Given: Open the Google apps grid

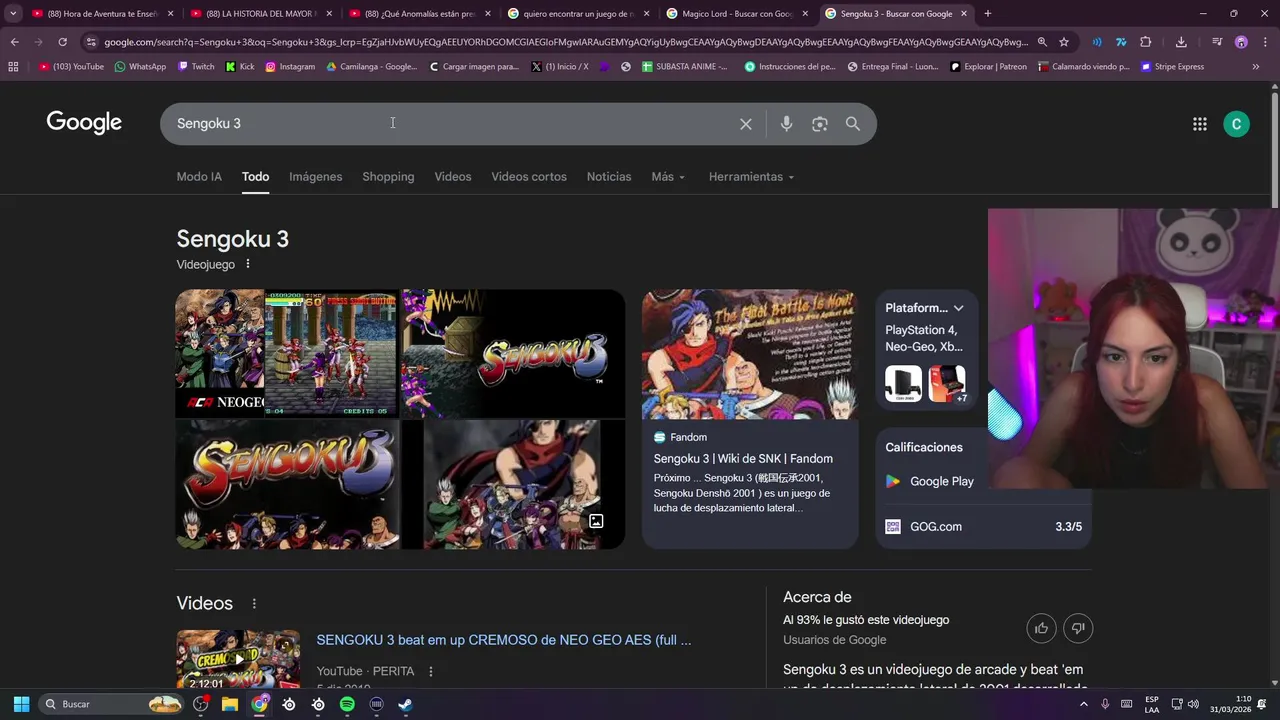Looking at the screenshot, I should (x=1200, y=124).
